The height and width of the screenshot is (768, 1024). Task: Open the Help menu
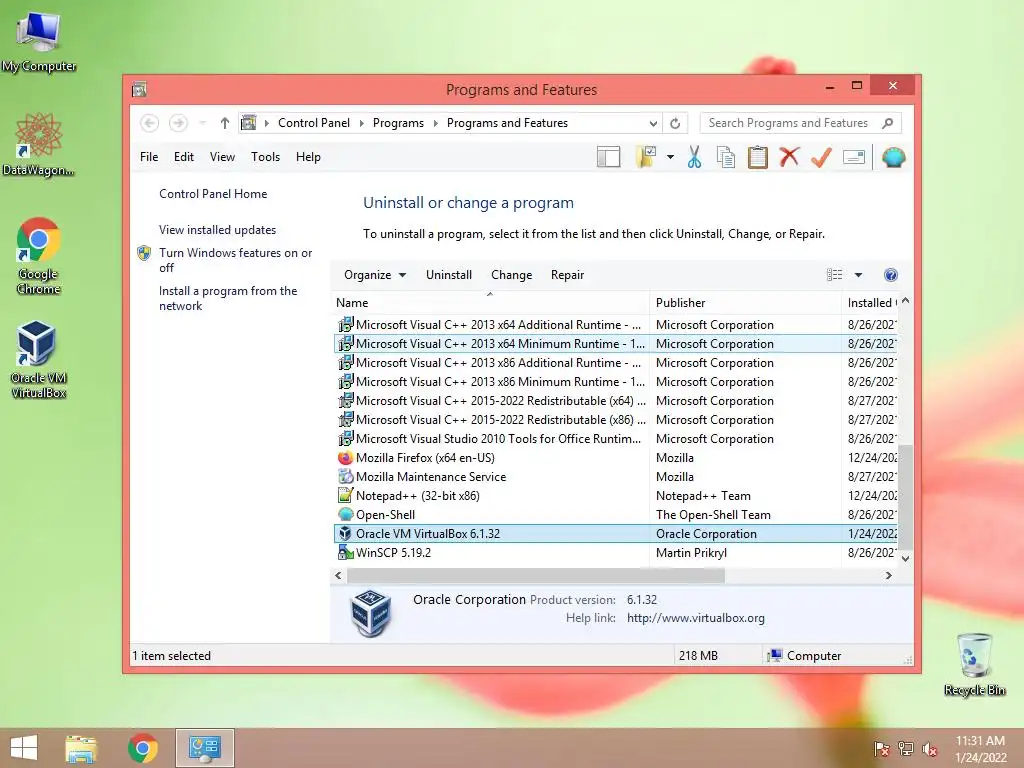pyautogui.click(x=308, y=157)
